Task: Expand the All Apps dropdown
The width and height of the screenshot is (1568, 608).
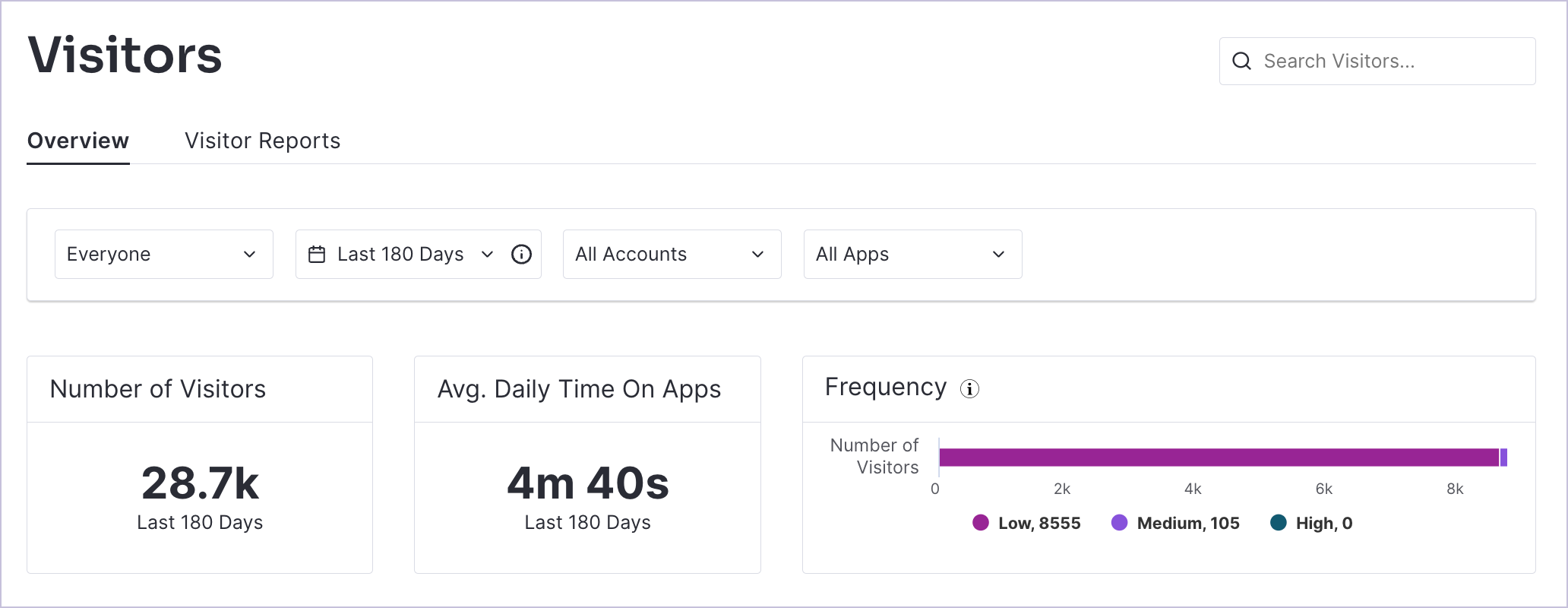Action: (x=912, y=255)
